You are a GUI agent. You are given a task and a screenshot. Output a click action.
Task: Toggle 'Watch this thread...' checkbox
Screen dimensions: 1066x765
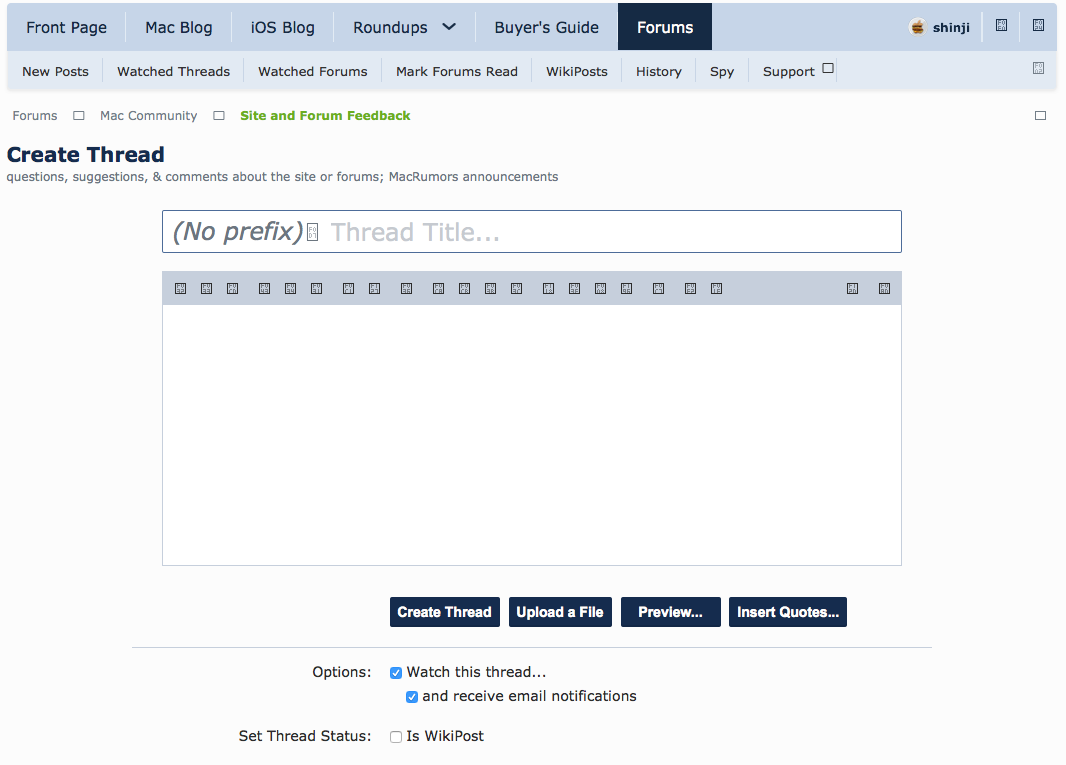click(x=396, y=673)
